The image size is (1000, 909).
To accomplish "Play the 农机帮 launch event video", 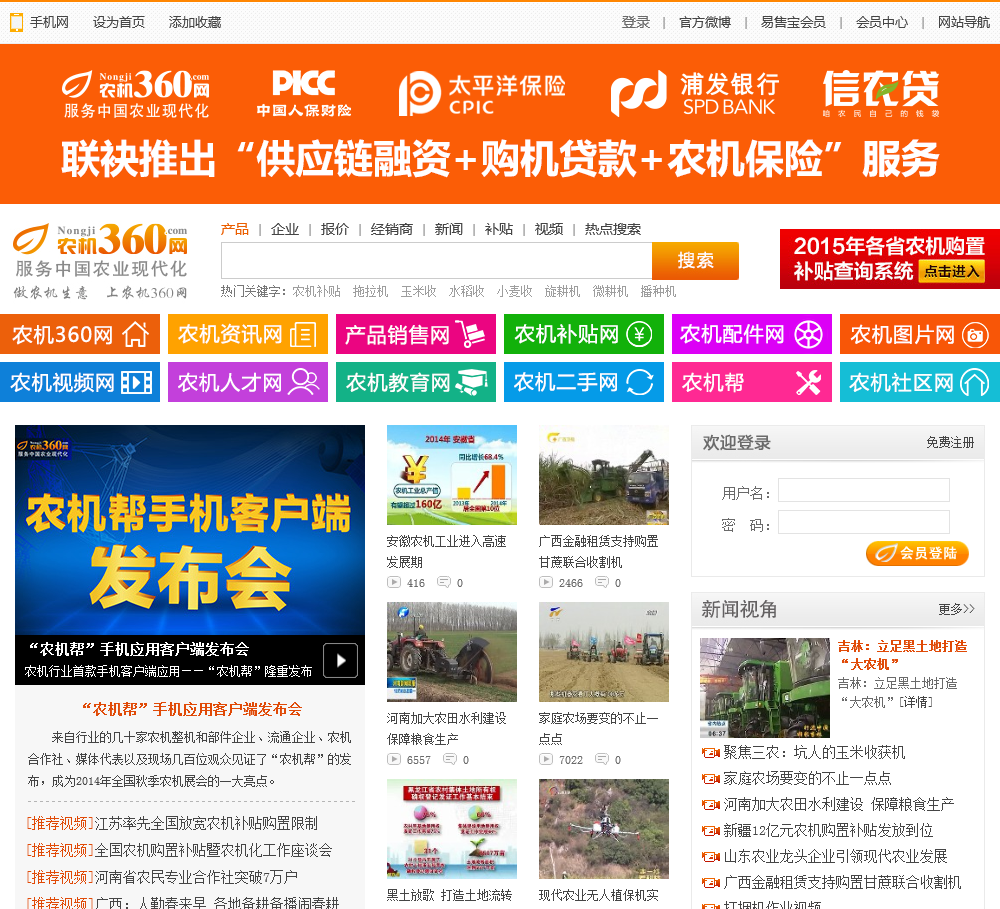I will coord(340,660).
